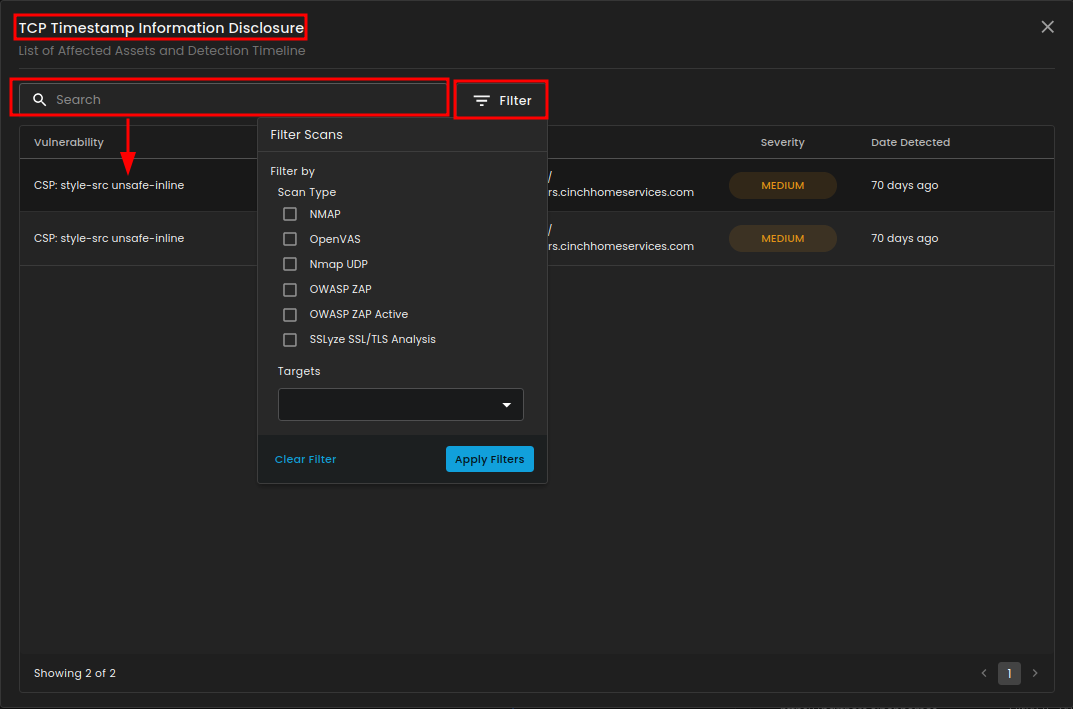
Task: Enable SSLyze SSL/TLS Analysis filter
Action: (290, 339)
